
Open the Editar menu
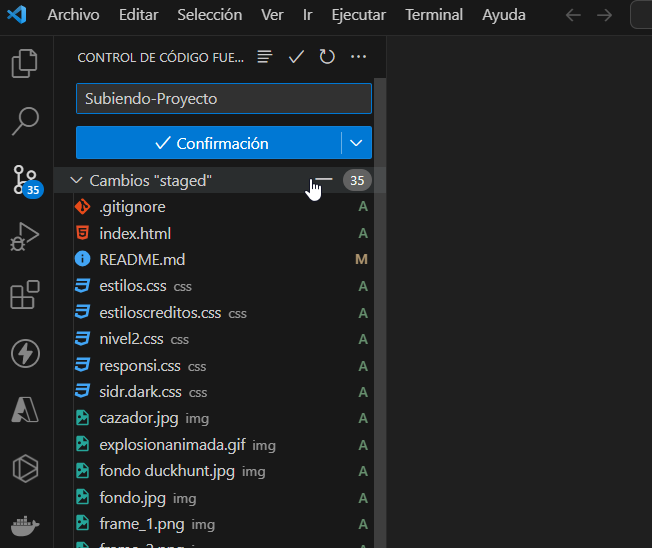(x=138, y=15)
